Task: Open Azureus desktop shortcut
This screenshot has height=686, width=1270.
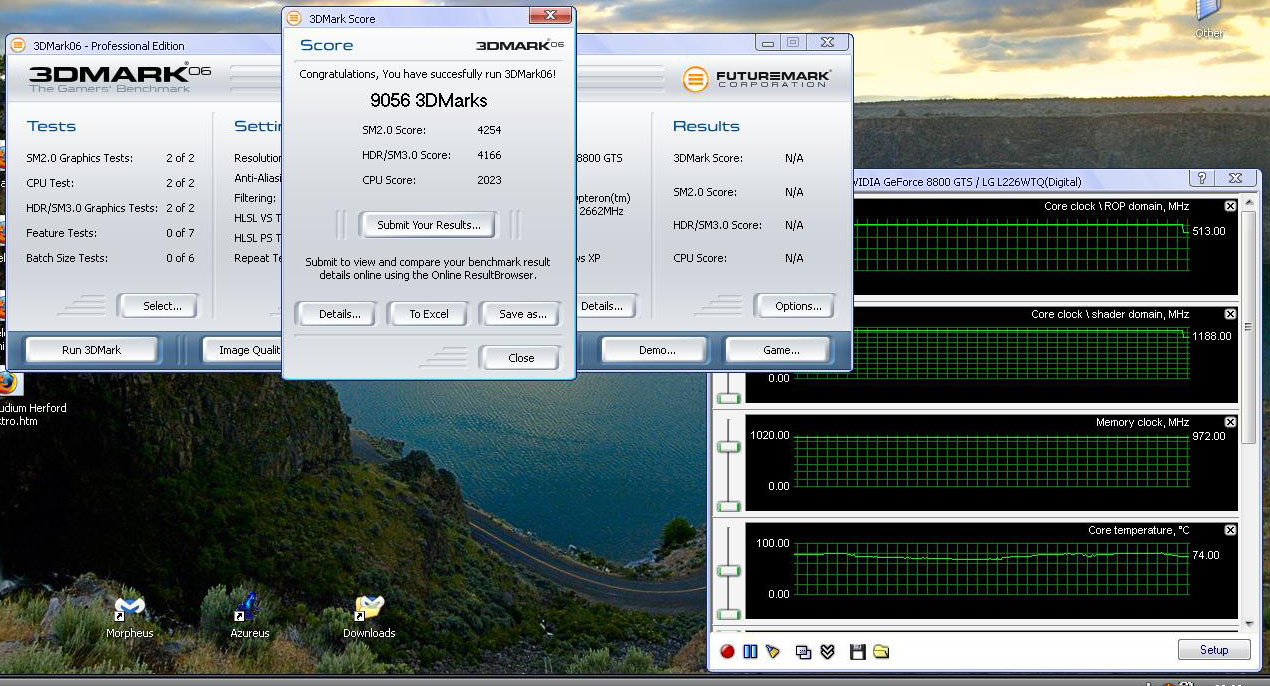Action: (x=249, y=617)
